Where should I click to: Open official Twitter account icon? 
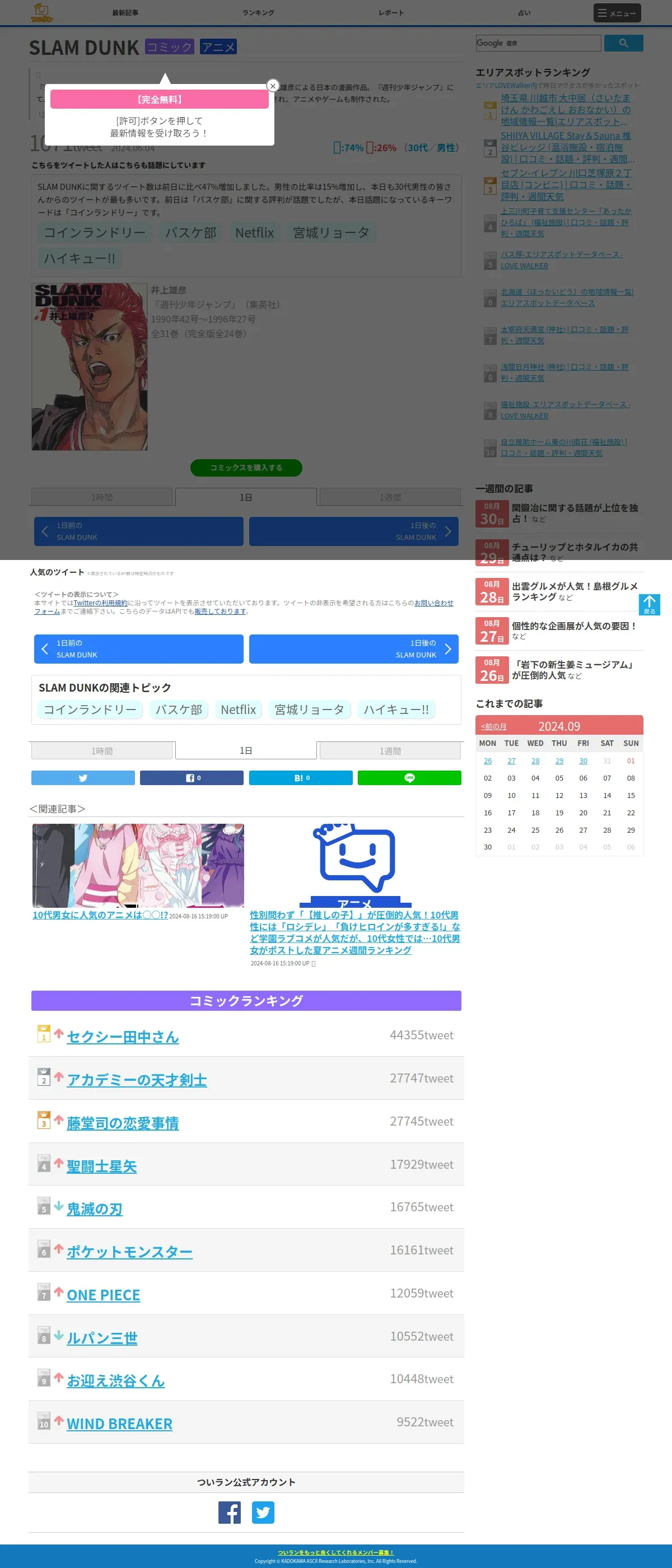point(263,1512)
